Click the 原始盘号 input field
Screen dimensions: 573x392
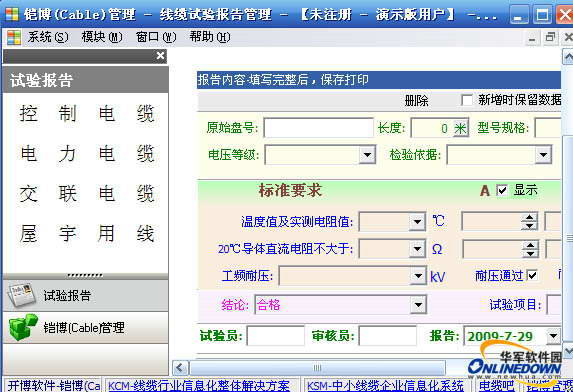pyautogui.click(x=318, y=128)
